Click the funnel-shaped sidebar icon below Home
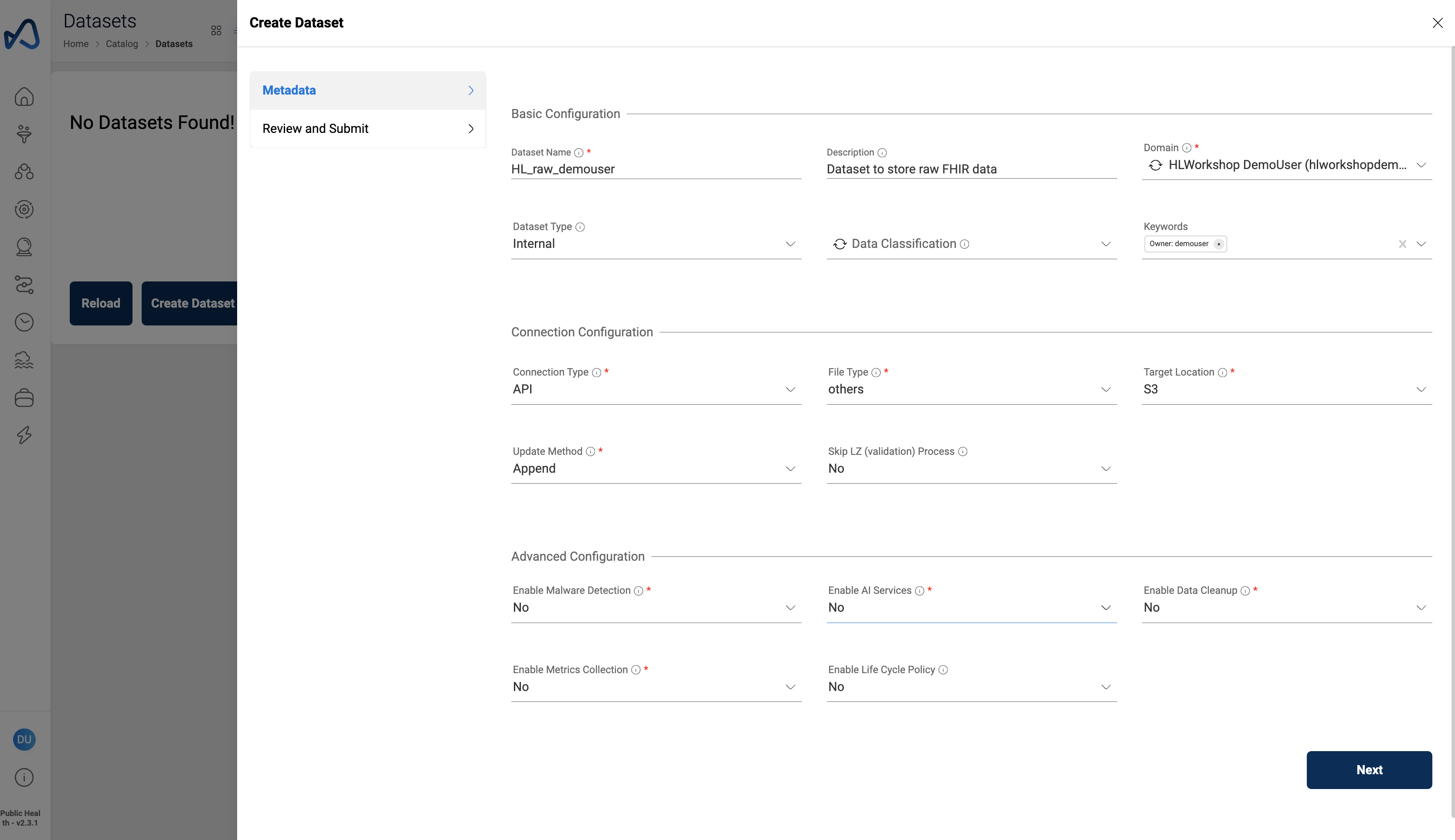The image size is (1455, 840). click(x=24, y=134)
